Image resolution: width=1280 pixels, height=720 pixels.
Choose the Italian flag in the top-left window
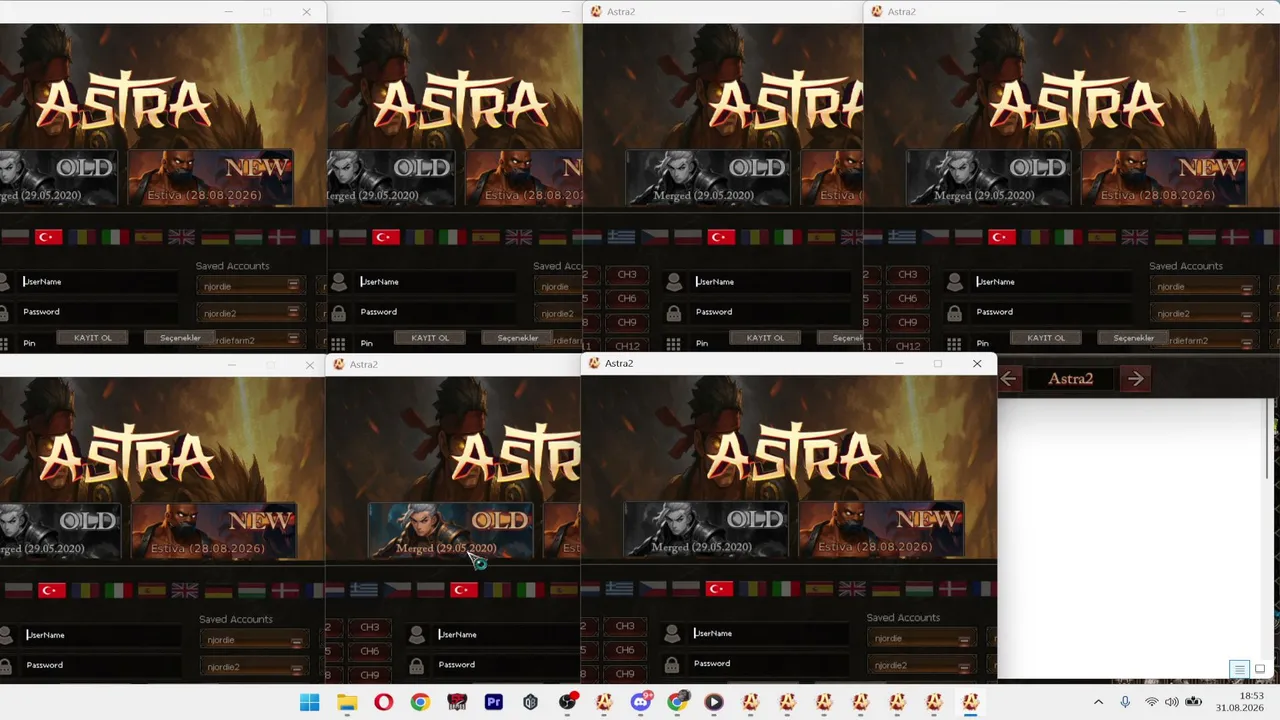[x=115, y=237]
